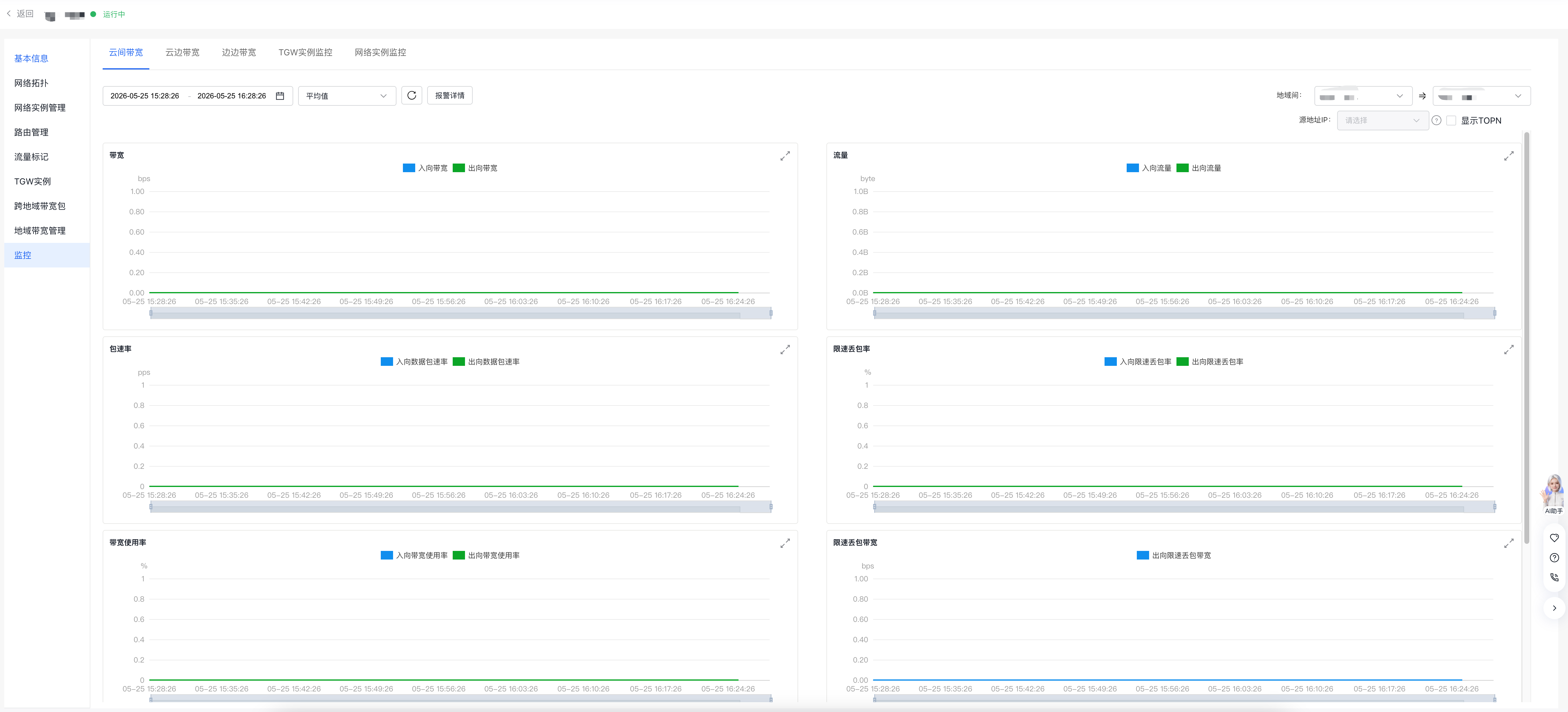Screen dimensions: 1568x712
Task: Open the 平均值 statistic dropdown
Action: [347, 96]
